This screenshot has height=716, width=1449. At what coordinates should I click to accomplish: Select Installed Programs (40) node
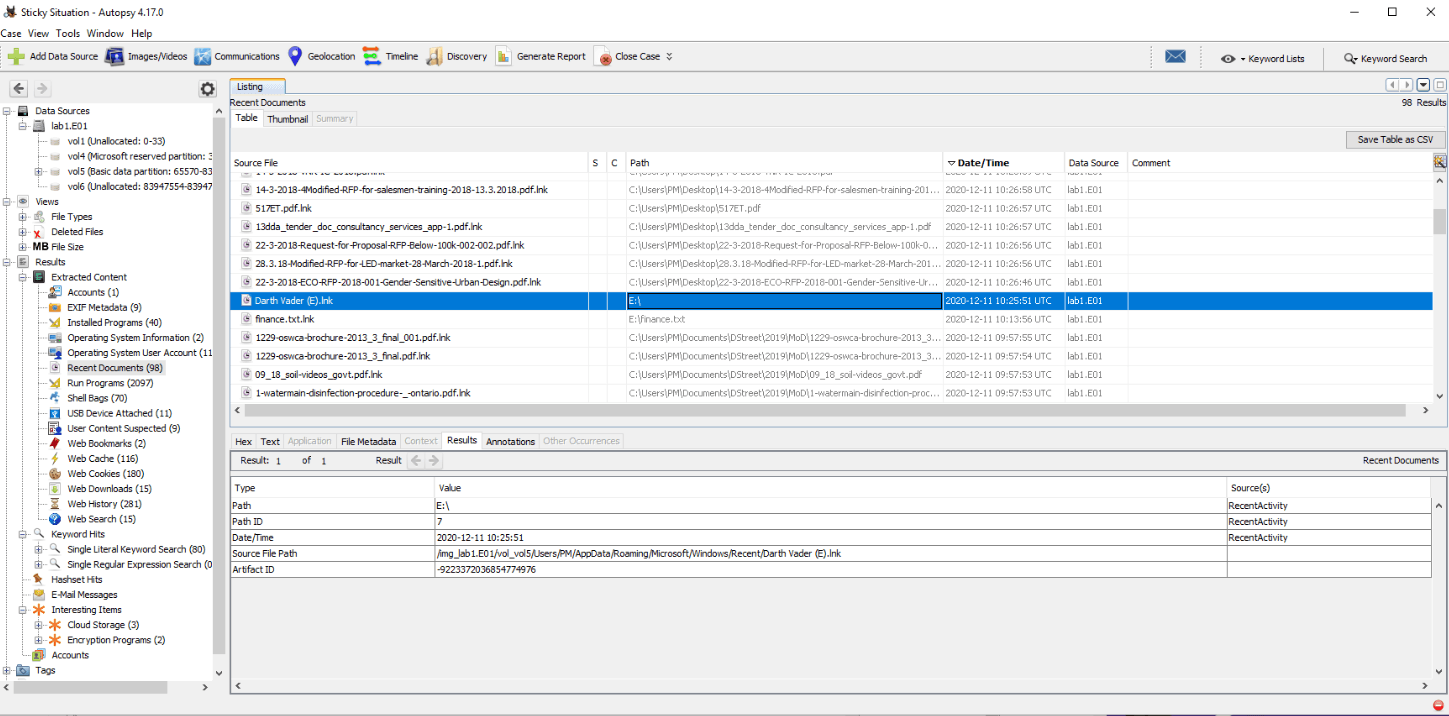(x=114, y=323)
